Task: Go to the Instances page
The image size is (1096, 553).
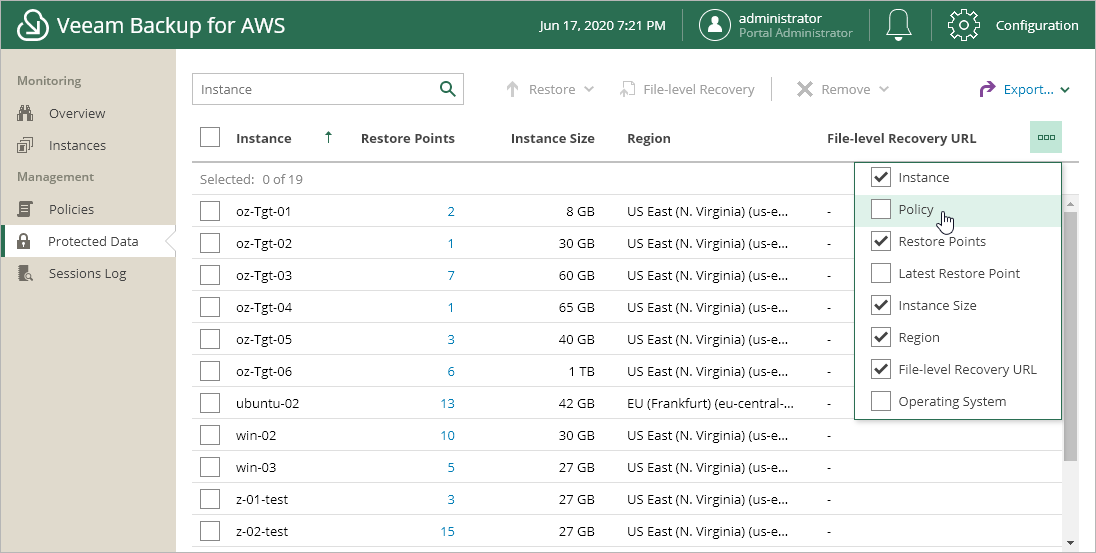Action: [78, 145]
